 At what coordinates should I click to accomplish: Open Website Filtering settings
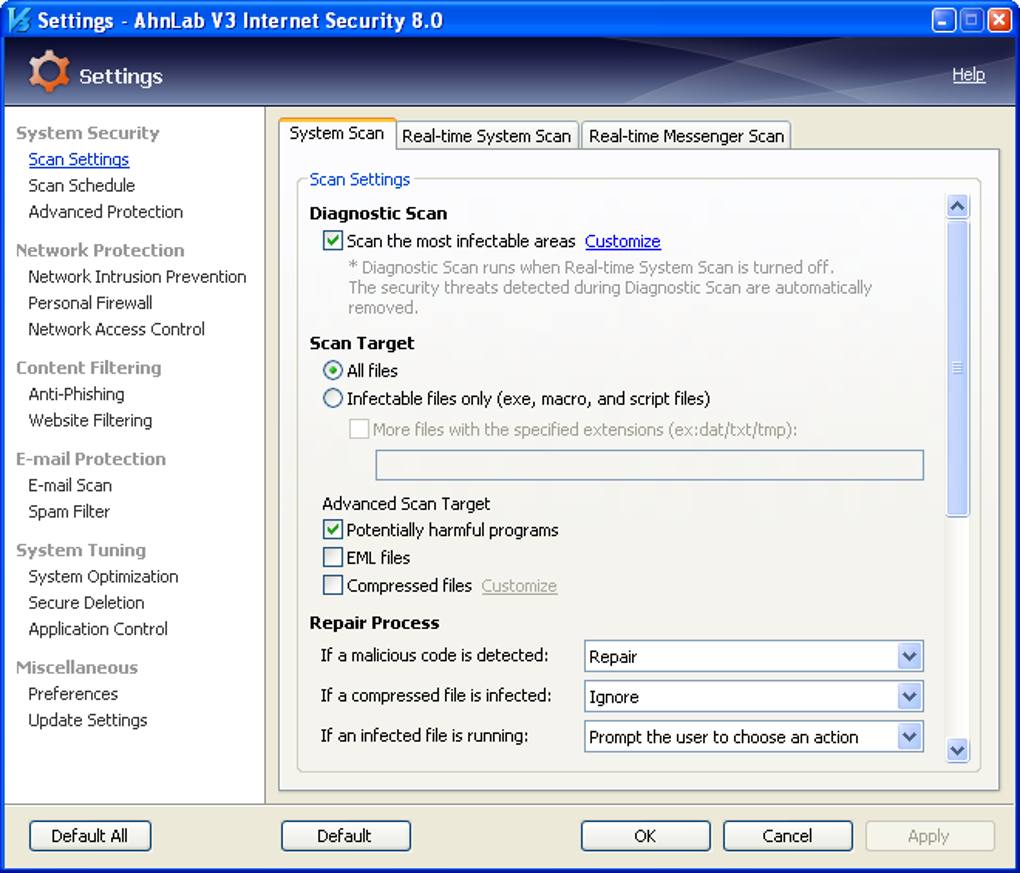tap(90, 420)
